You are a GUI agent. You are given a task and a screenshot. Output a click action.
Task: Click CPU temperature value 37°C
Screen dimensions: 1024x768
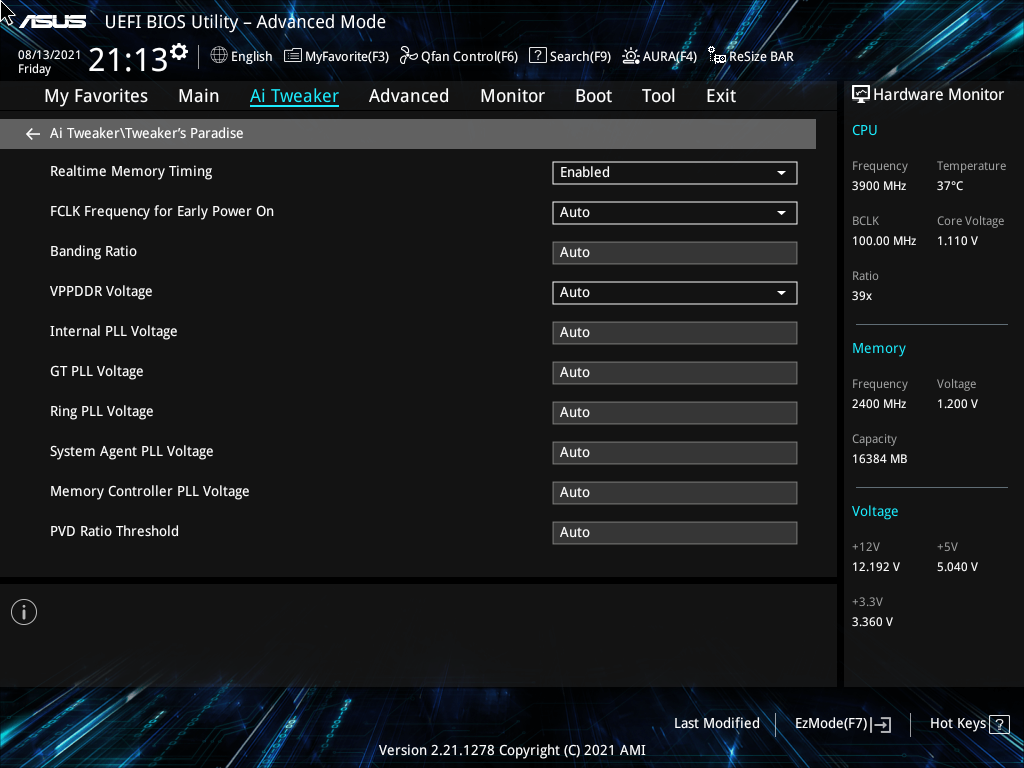950,186
